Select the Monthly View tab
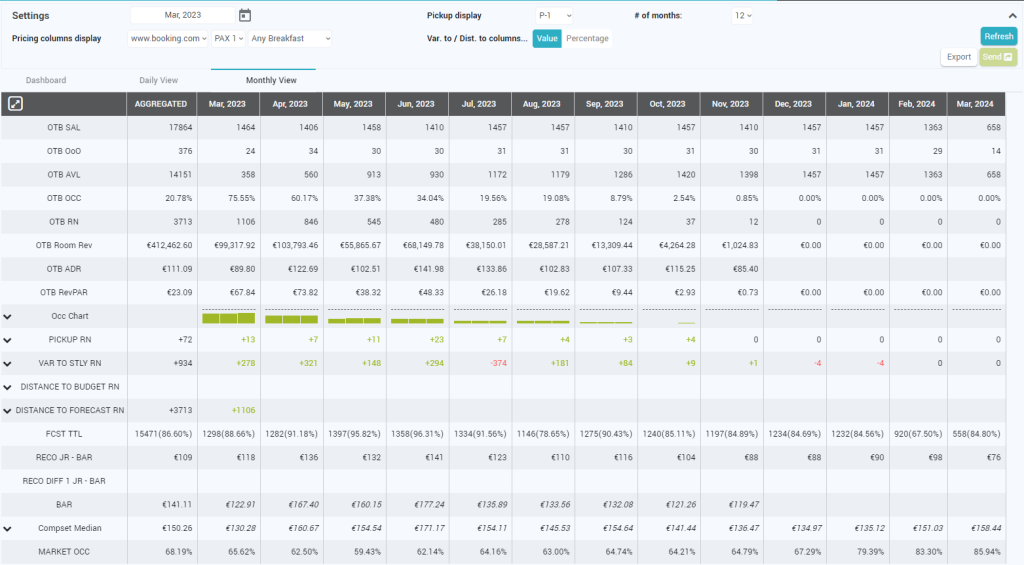This screenshot has height=565, width=1024. click(x=271, y=80)
